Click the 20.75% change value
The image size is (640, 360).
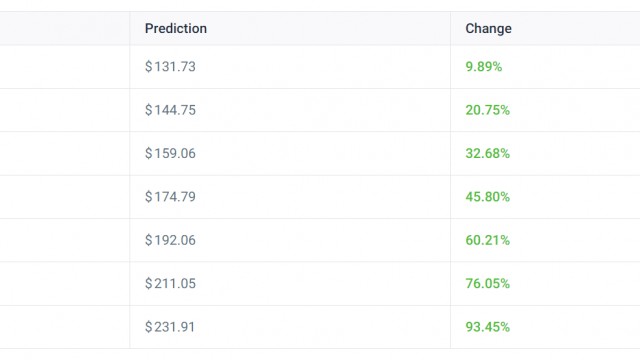pyautogui.click(x=487, y=110)
